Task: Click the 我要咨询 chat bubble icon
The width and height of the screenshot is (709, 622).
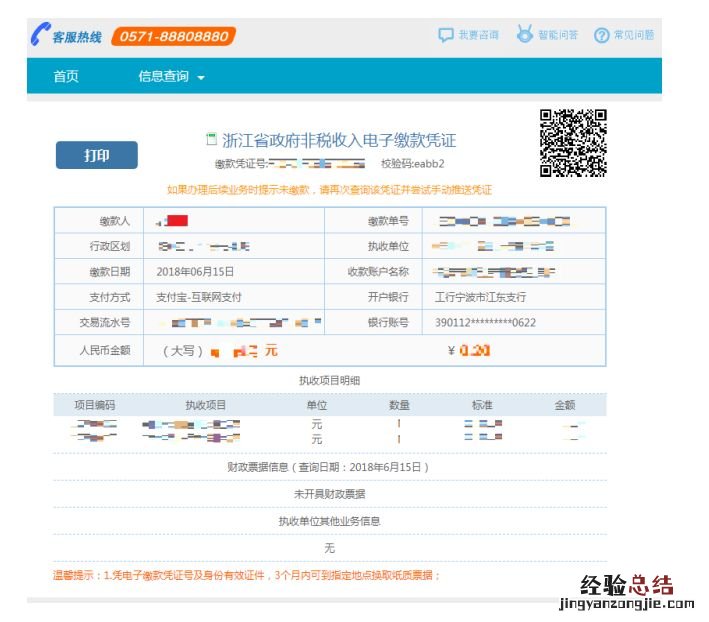Action: [446, 35]
